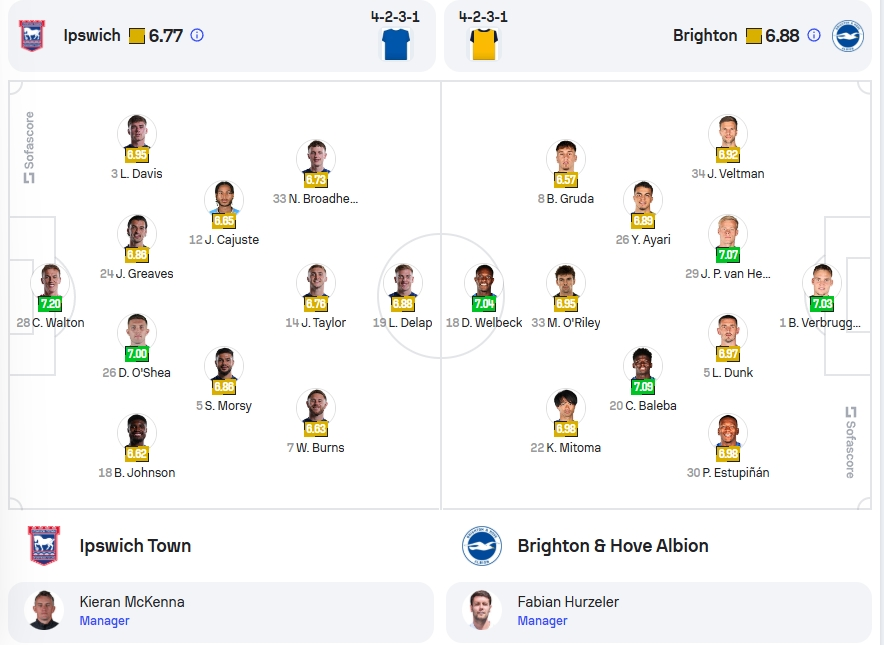
Task: Open the Ipswich Town crest below the pitch
Action: tap(44, 545)
